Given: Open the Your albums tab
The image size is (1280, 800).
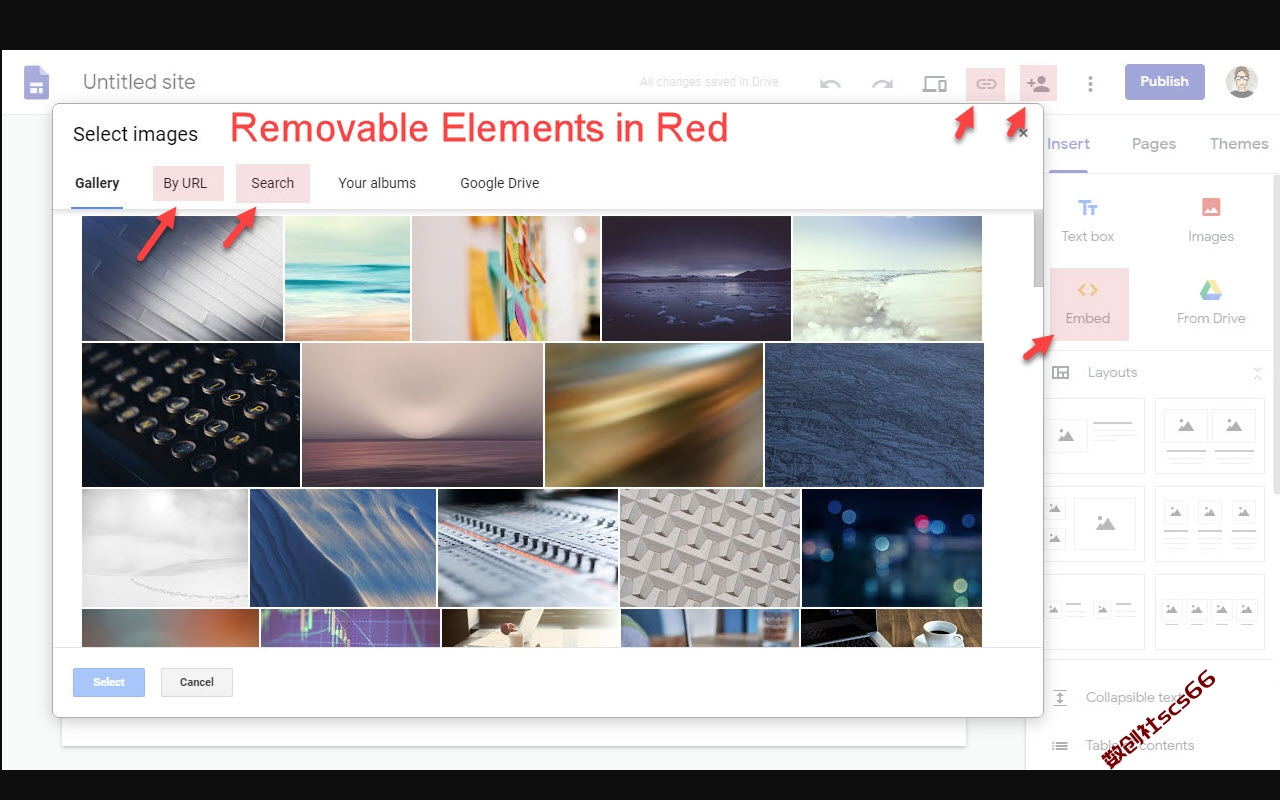Looking at the screenshot, I should pyautogui.click(x=377, y=183).
